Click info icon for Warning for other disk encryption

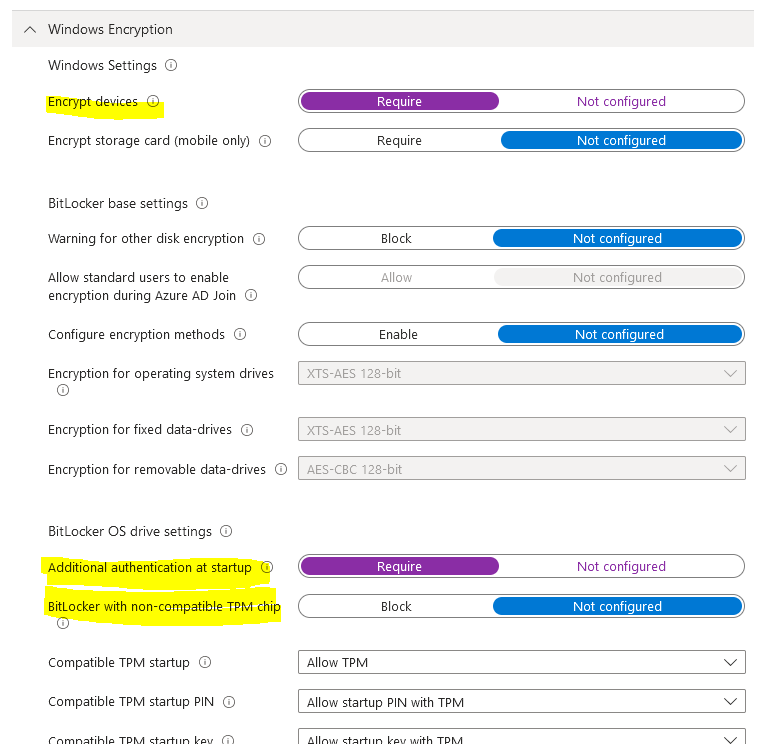click(259, 239)
